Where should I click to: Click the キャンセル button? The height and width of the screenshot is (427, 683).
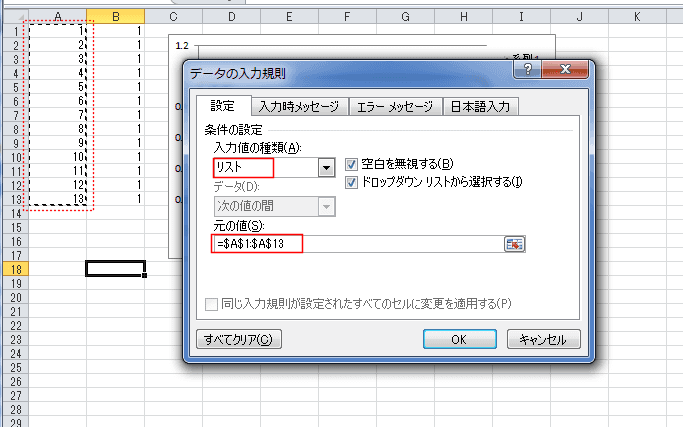click(543, 339)
